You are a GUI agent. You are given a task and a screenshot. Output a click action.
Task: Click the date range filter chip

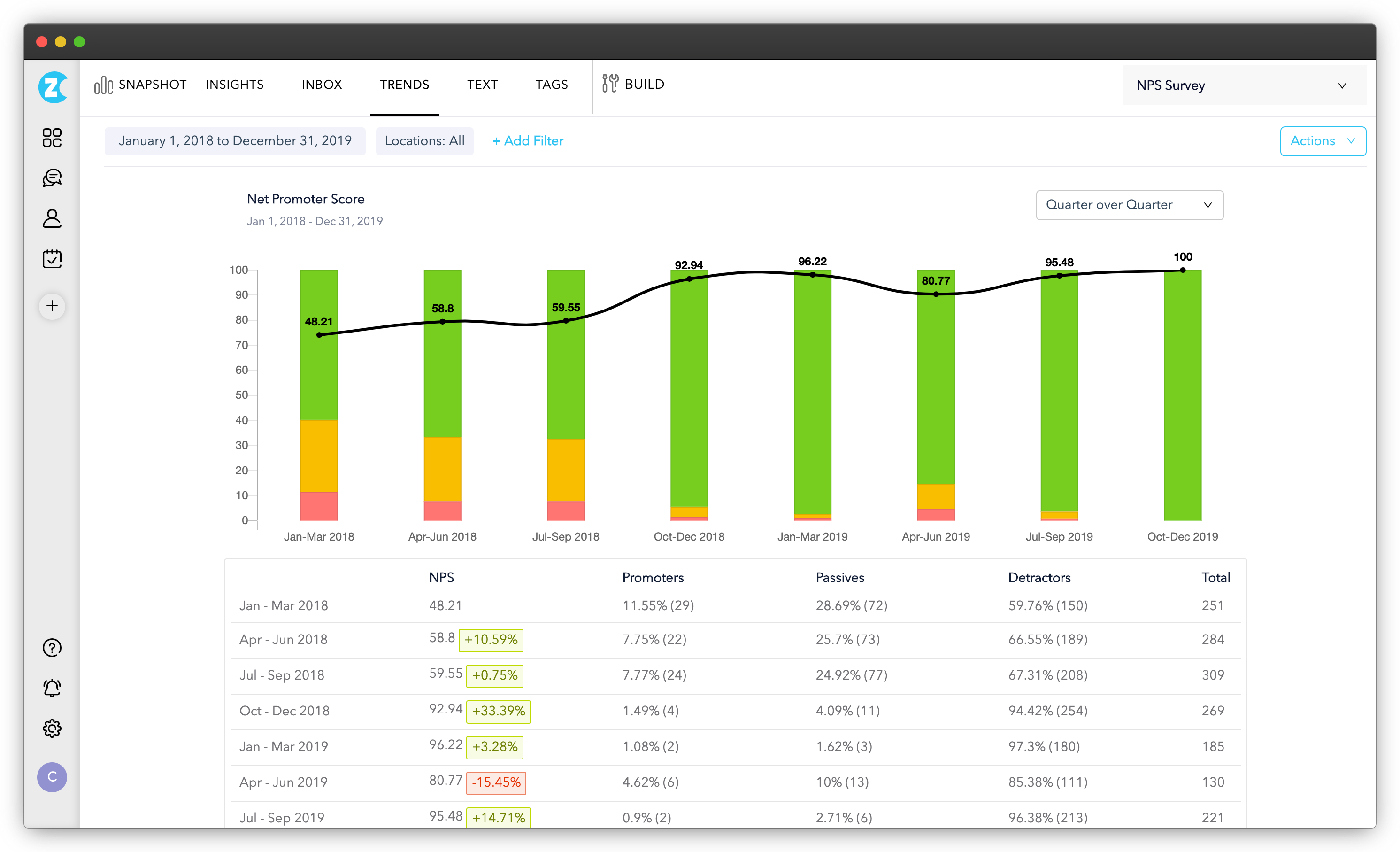click(235, 141)
